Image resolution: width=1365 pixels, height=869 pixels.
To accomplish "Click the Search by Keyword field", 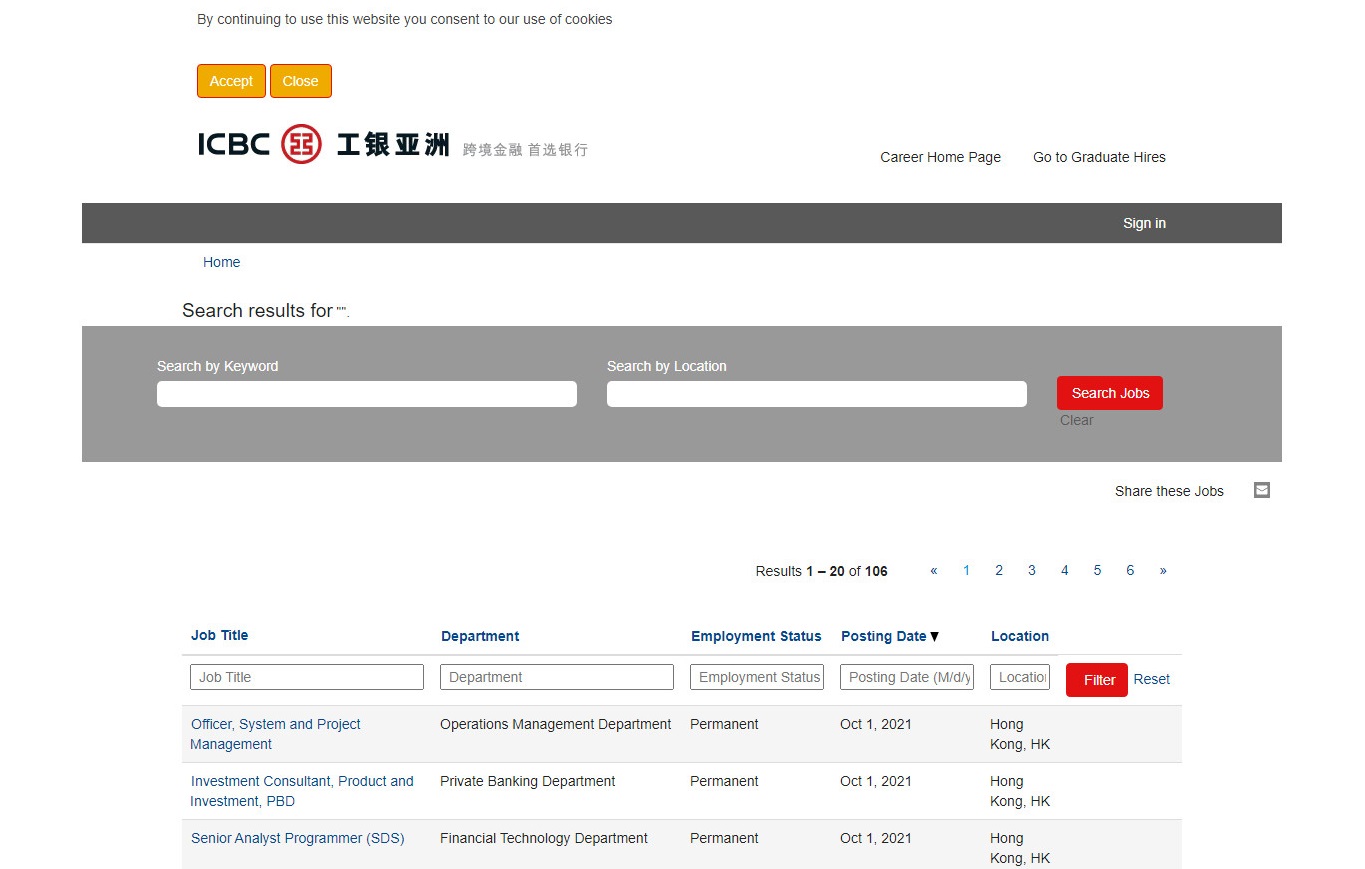I will [366, 394].
